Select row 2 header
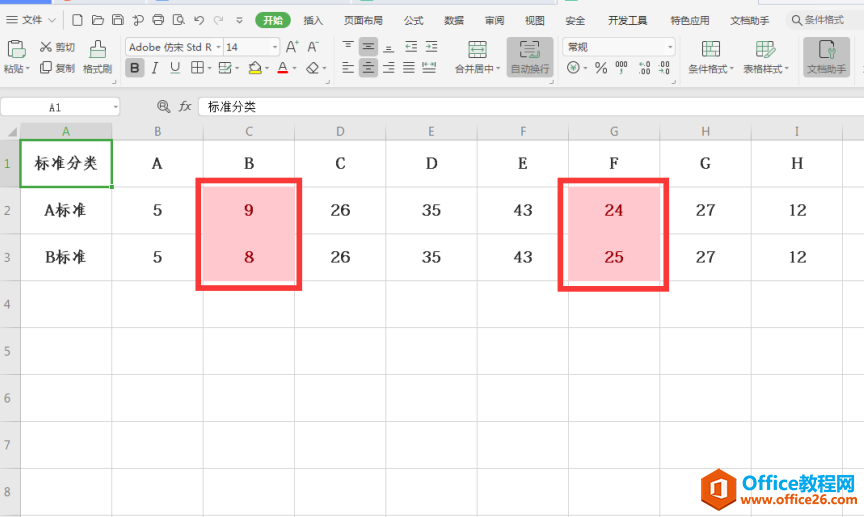Image resolution: width=864 pixels, height=517 pixels. (8, 210)
